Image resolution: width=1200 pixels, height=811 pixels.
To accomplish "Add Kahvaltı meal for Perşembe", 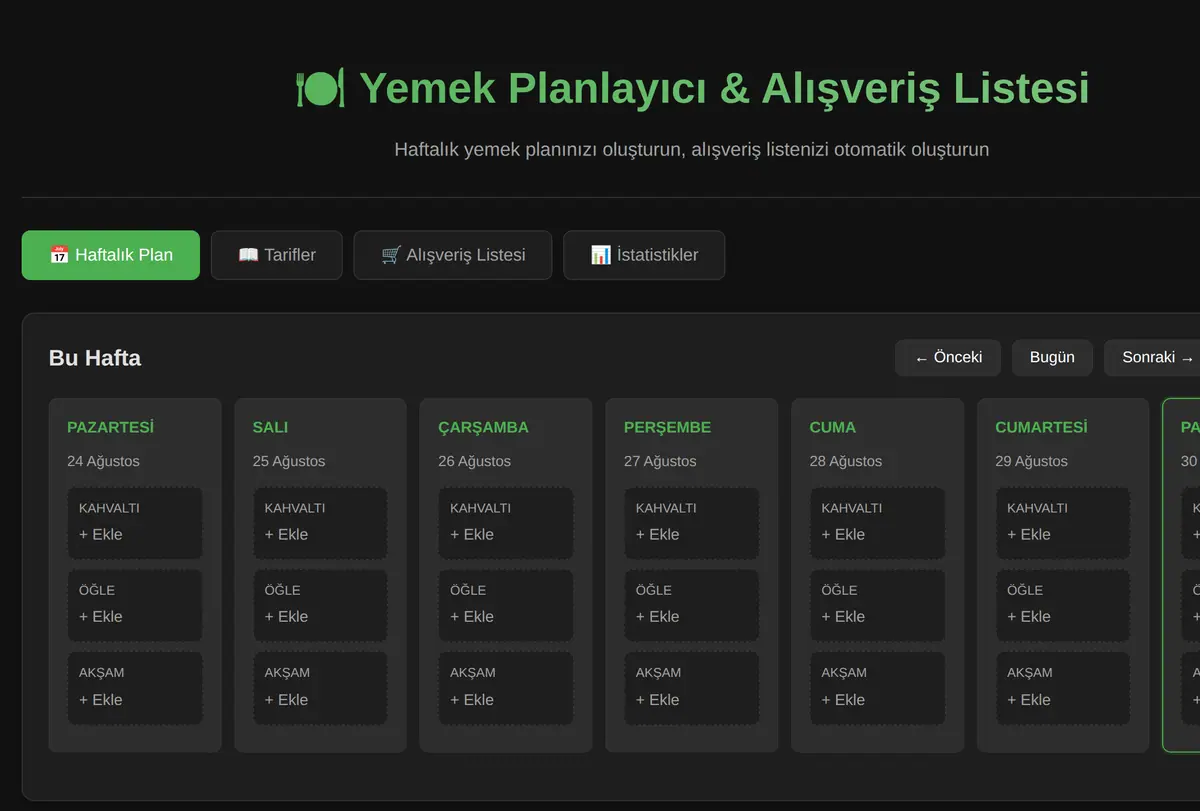I will (x=692, y=523).
